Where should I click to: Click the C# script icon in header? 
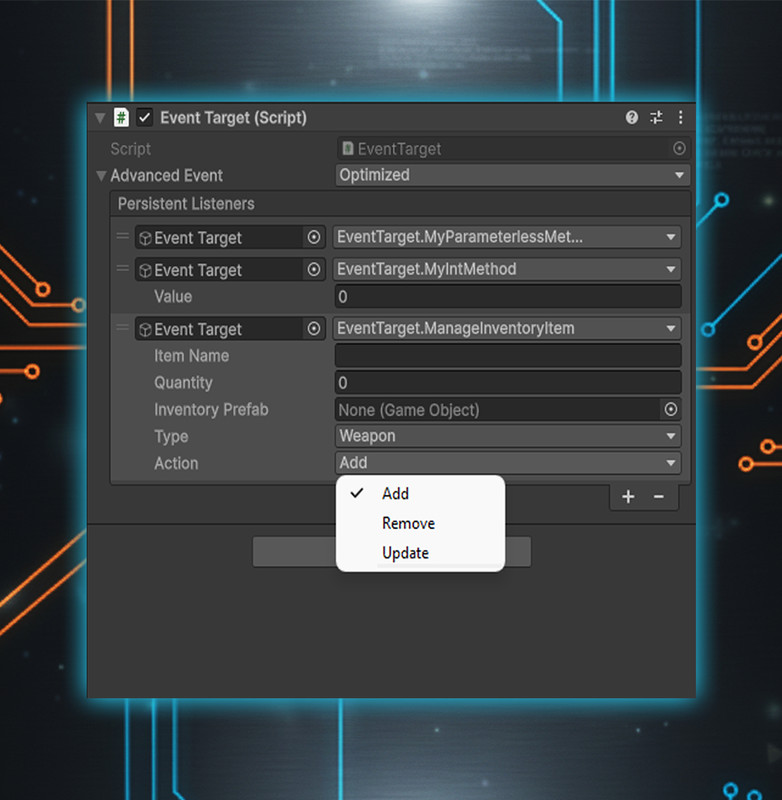point(121,118)
